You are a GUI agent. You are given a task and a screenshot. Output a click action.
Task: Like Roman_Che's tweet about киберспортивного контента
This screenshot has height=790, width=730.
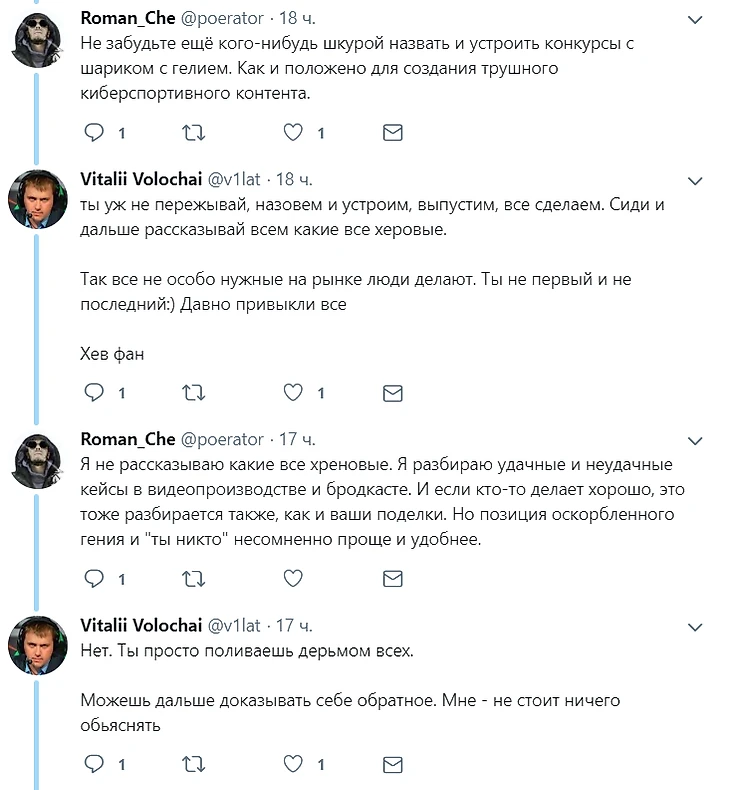293,133
